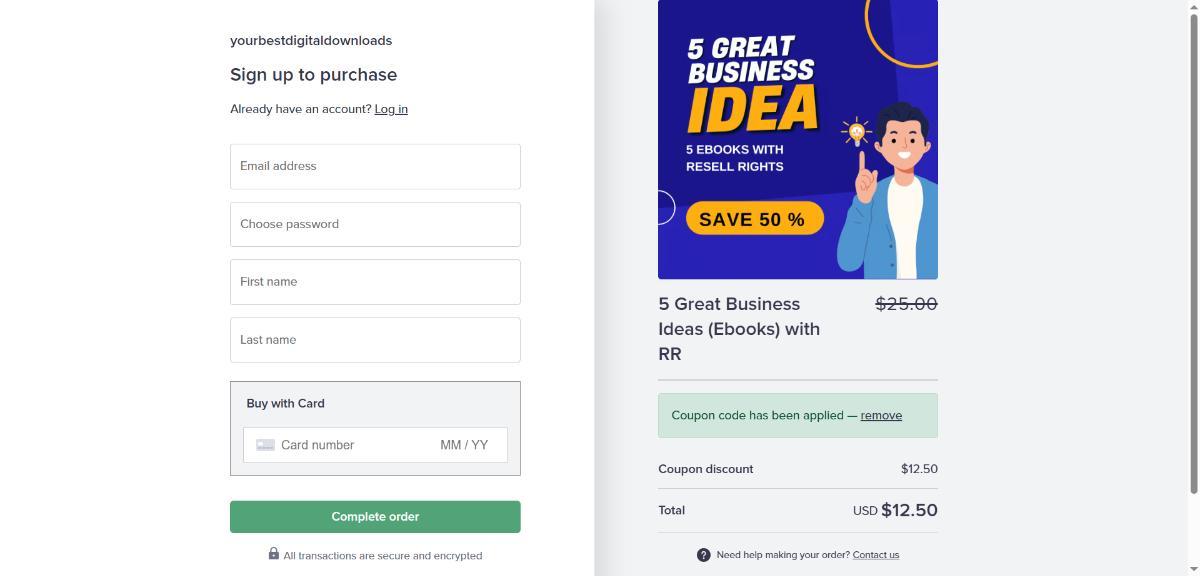Click the light bulb icon in product image
This screenshot has height=576, width=1200.
click(x=856, y=131)
